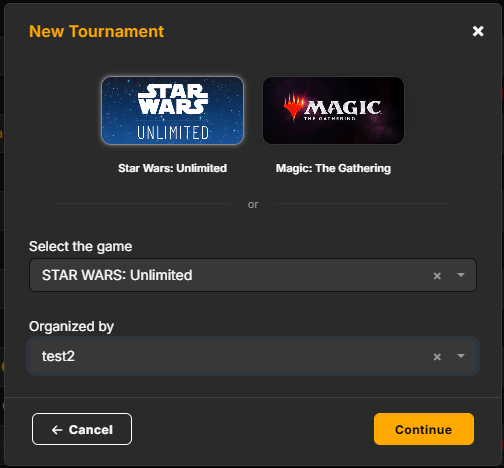504x468 pixels.
Task: Choose the Magic The Gathering game card
Action: [x=333, y=110]
